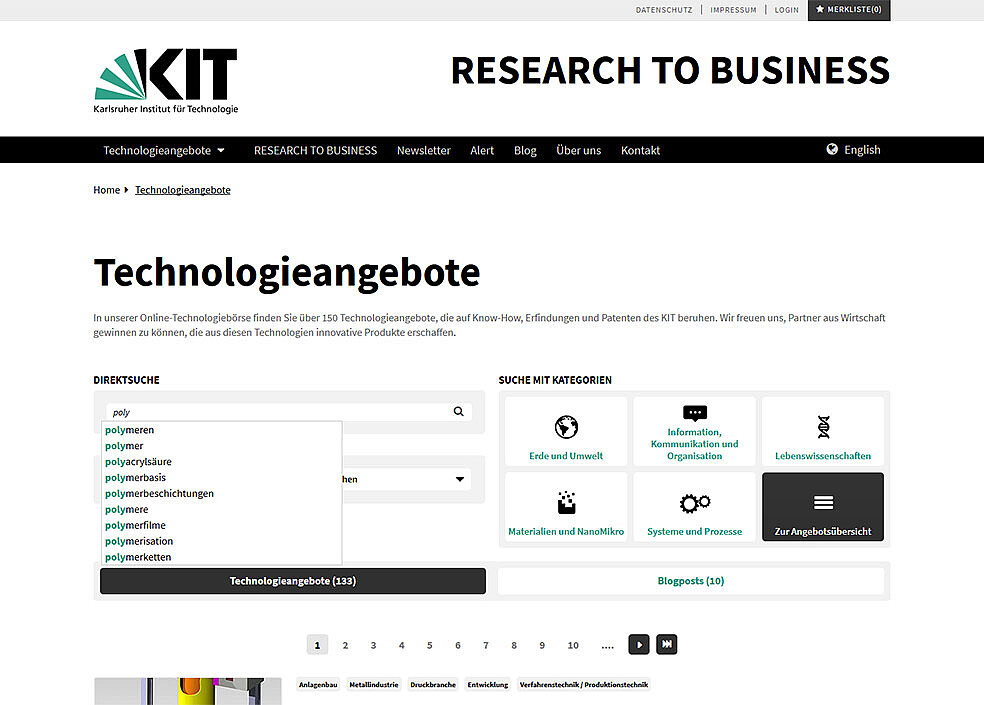The height and width of the screenshot is (705, 984).
Task: Expand the Technologieangebote navigation dropdown
Action: coord(222,150)
